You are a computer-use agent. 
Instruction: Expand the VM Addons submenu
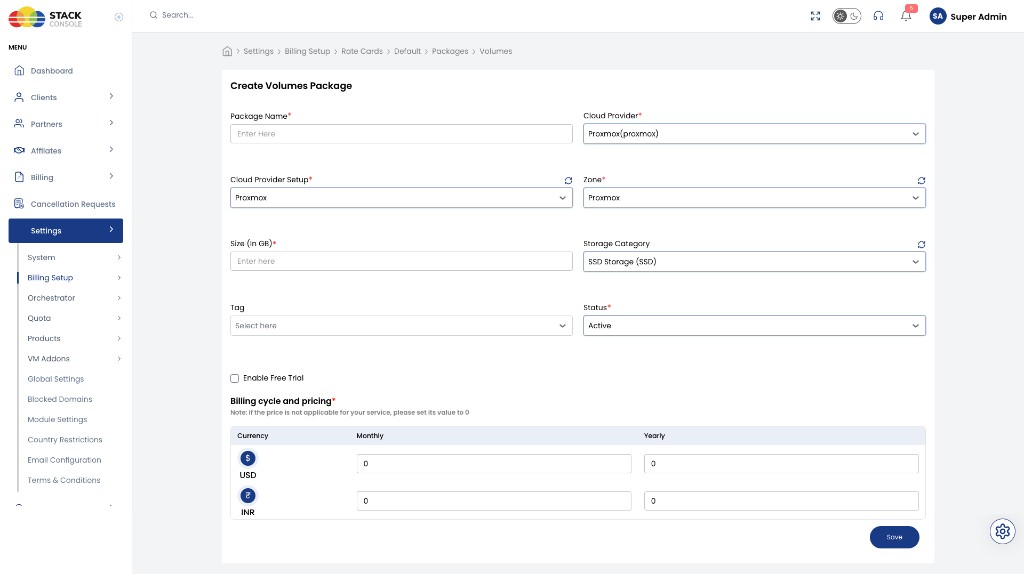coord(74,359)
